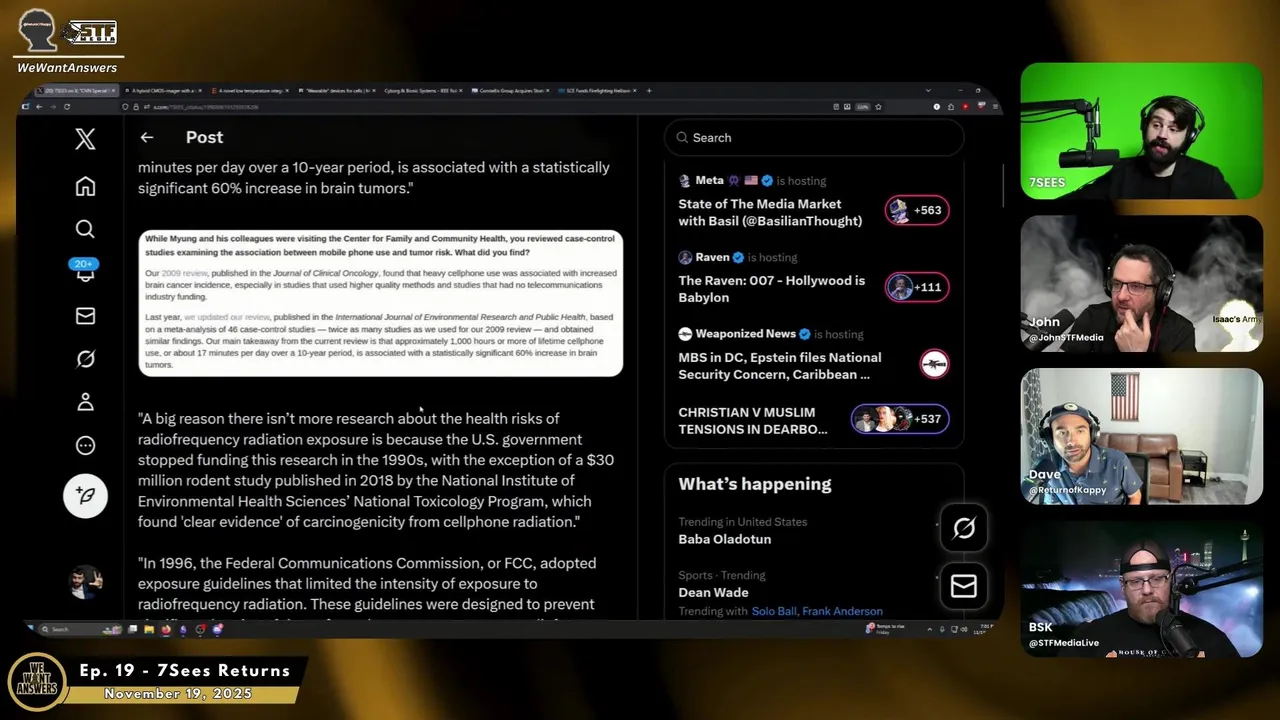Go back using the Post arrow
1280x720 pixels.
click(x=147, y=138)
